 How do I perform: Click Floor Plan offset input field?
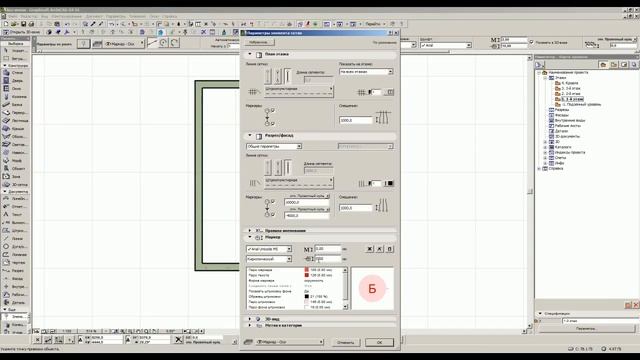click(x=356, y=120)
